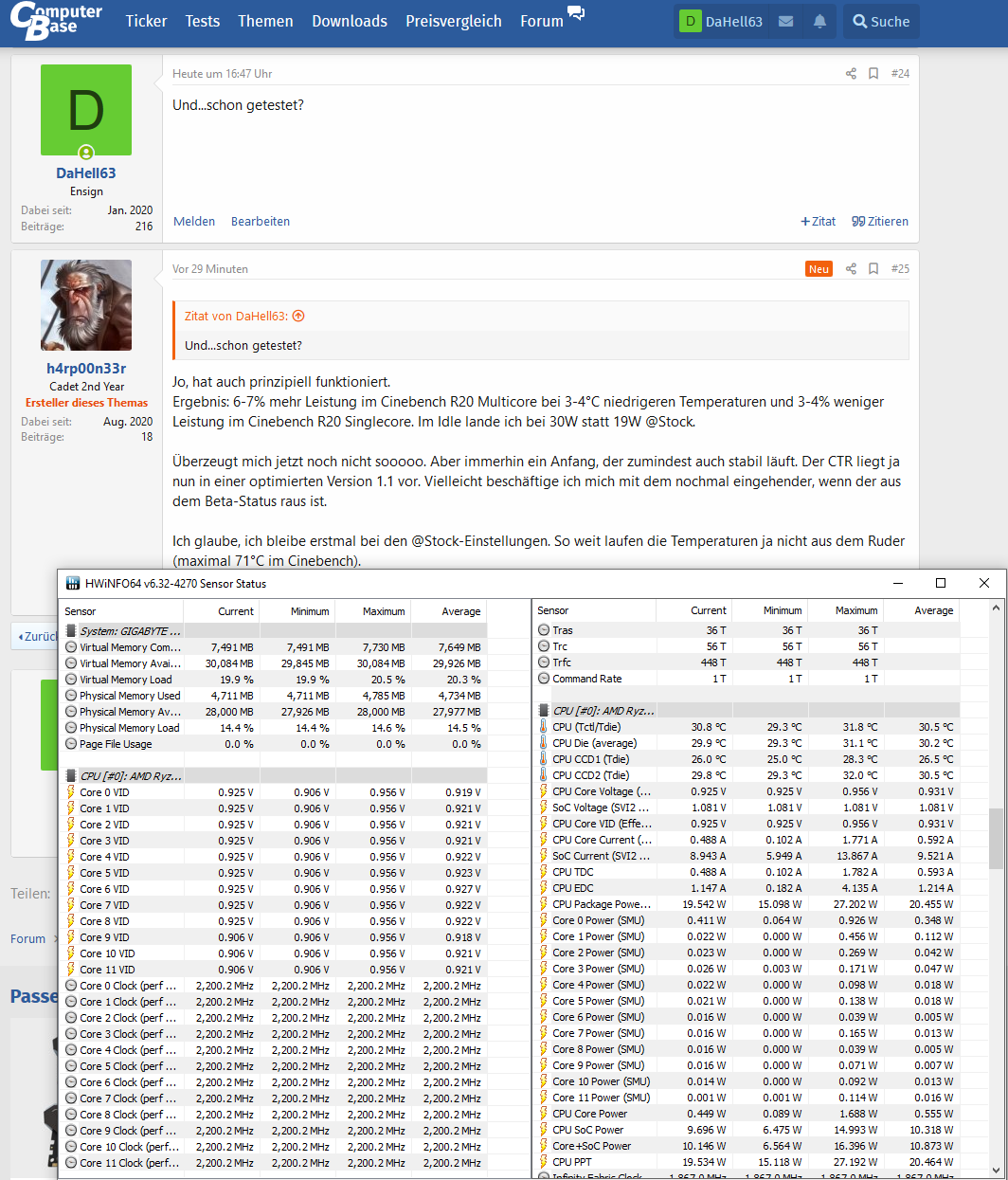The width and height of the screenshot is (1008, 1180).
Task: Select the Virtual Memory Load row
Action: [x=274, y=680]
